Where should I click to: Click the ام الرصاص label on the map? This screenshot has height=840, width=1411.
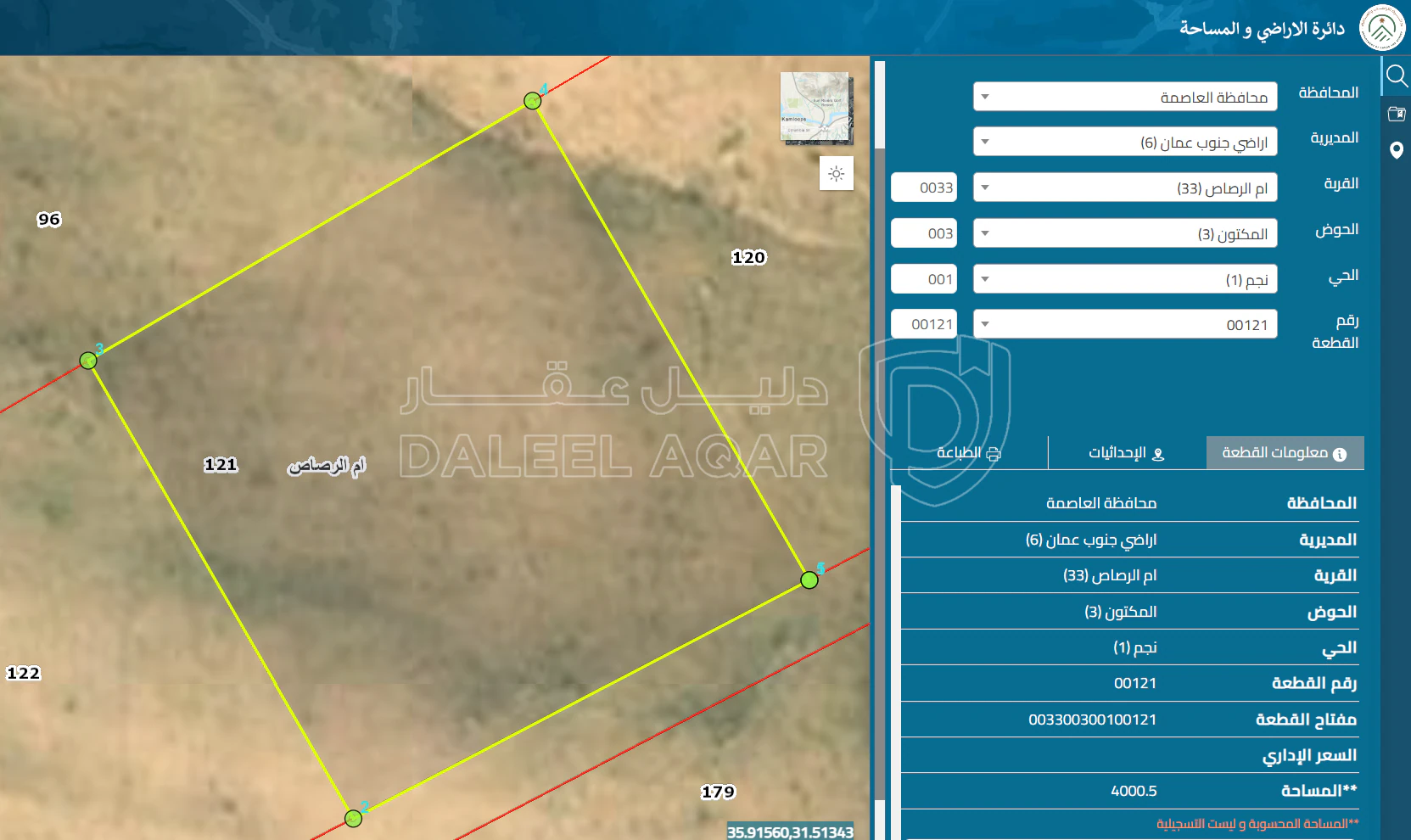(x=327, y=465)
